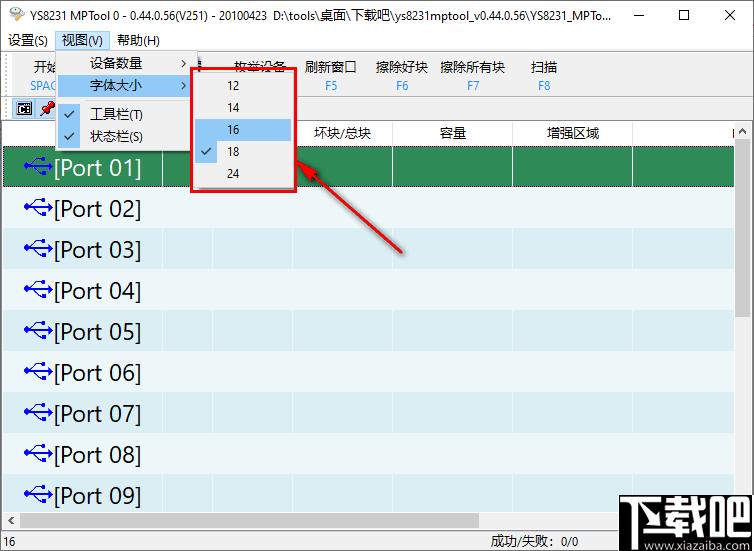
Task: Select the [Port 05] row
Action: tap(368, 331)
